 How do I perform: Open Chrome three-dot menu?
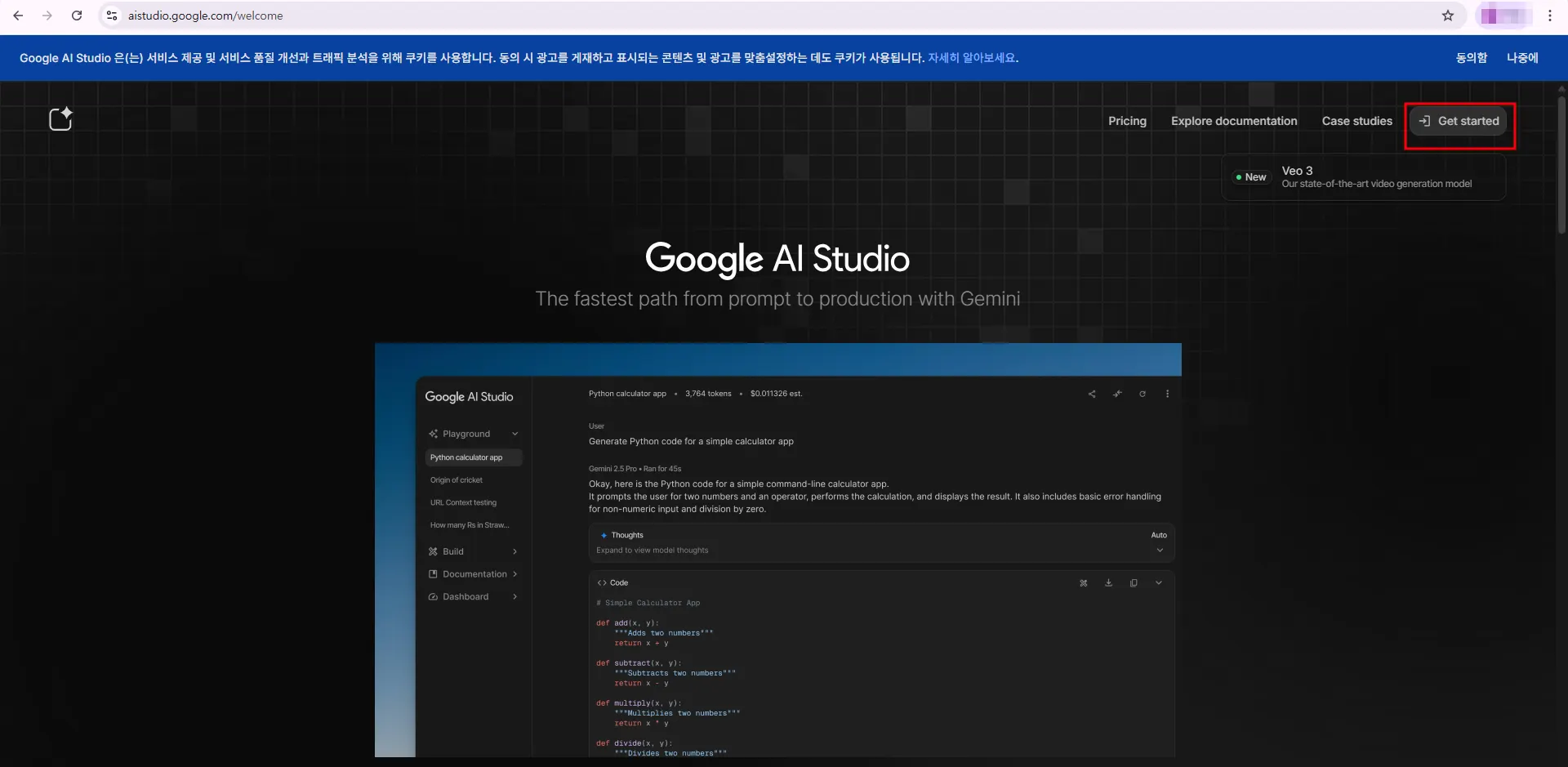pos(1549,16)
